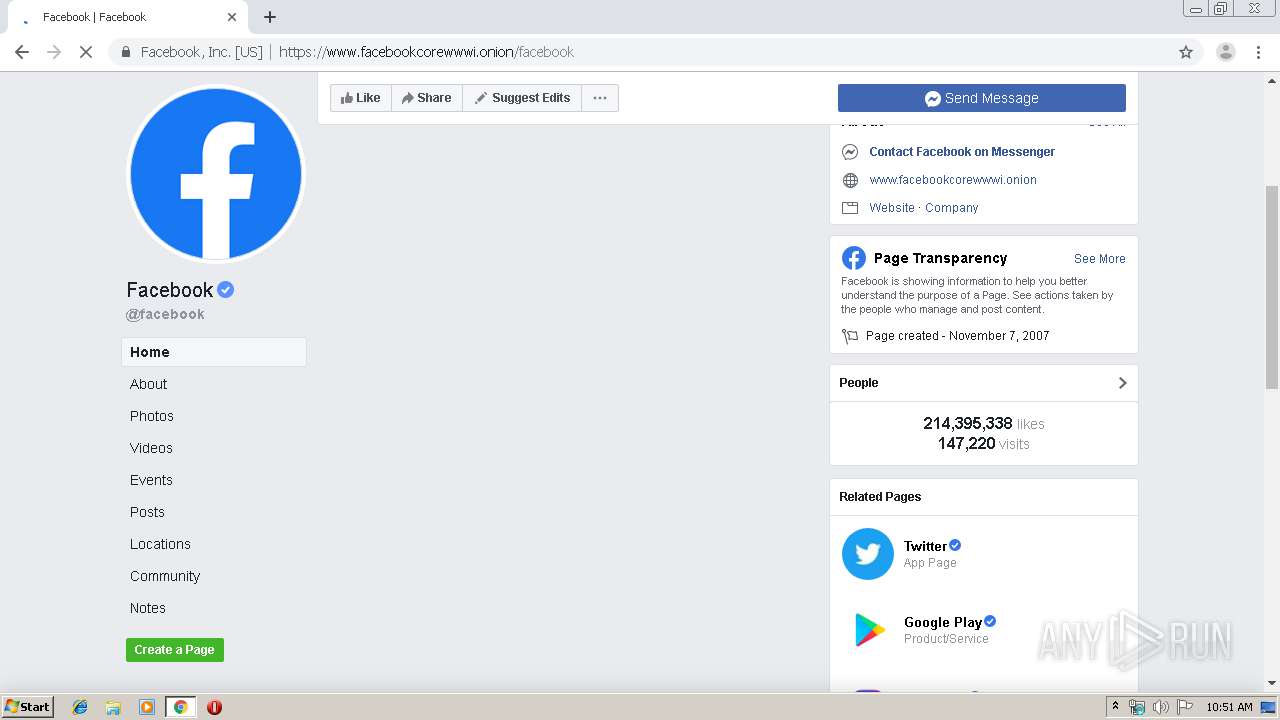This screenshot has width=1280, height=720.
Task: Open Suggest Edits
Action: pos(522,98)
